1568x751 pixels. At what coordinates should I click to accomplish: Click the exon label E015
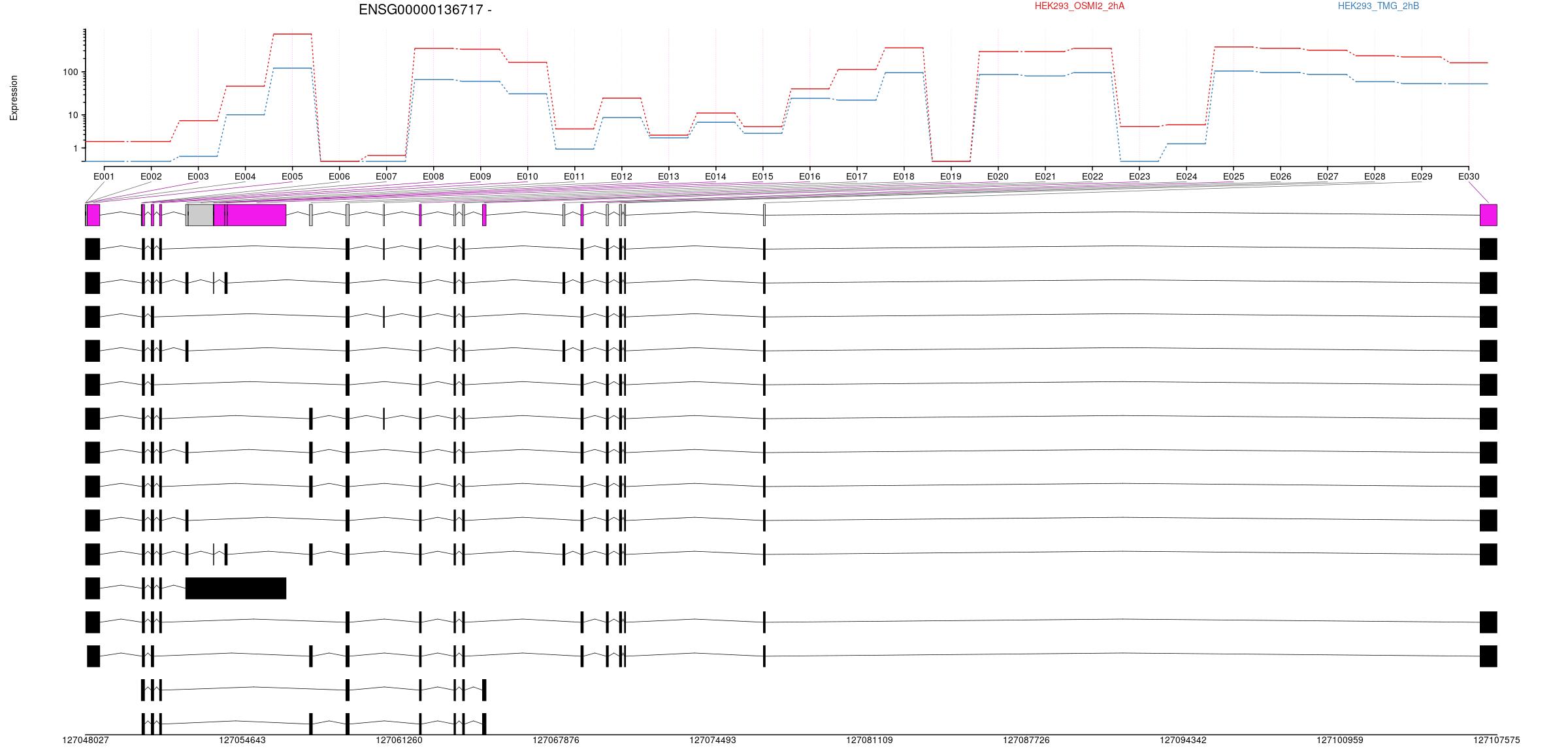point(762,176)
